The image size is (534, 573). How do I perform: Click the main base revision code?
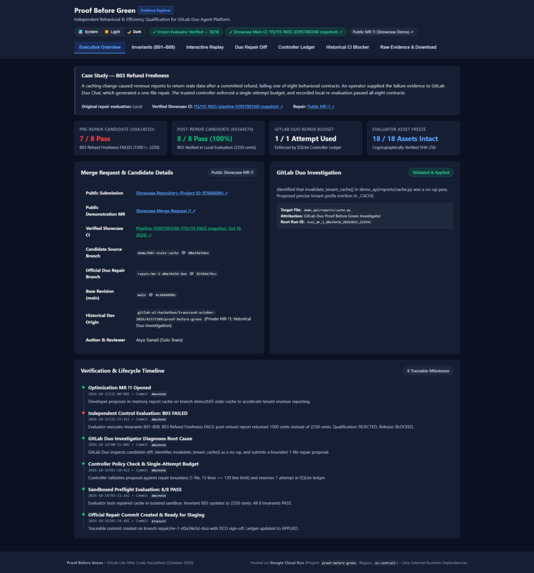click(x=142, y=295)
